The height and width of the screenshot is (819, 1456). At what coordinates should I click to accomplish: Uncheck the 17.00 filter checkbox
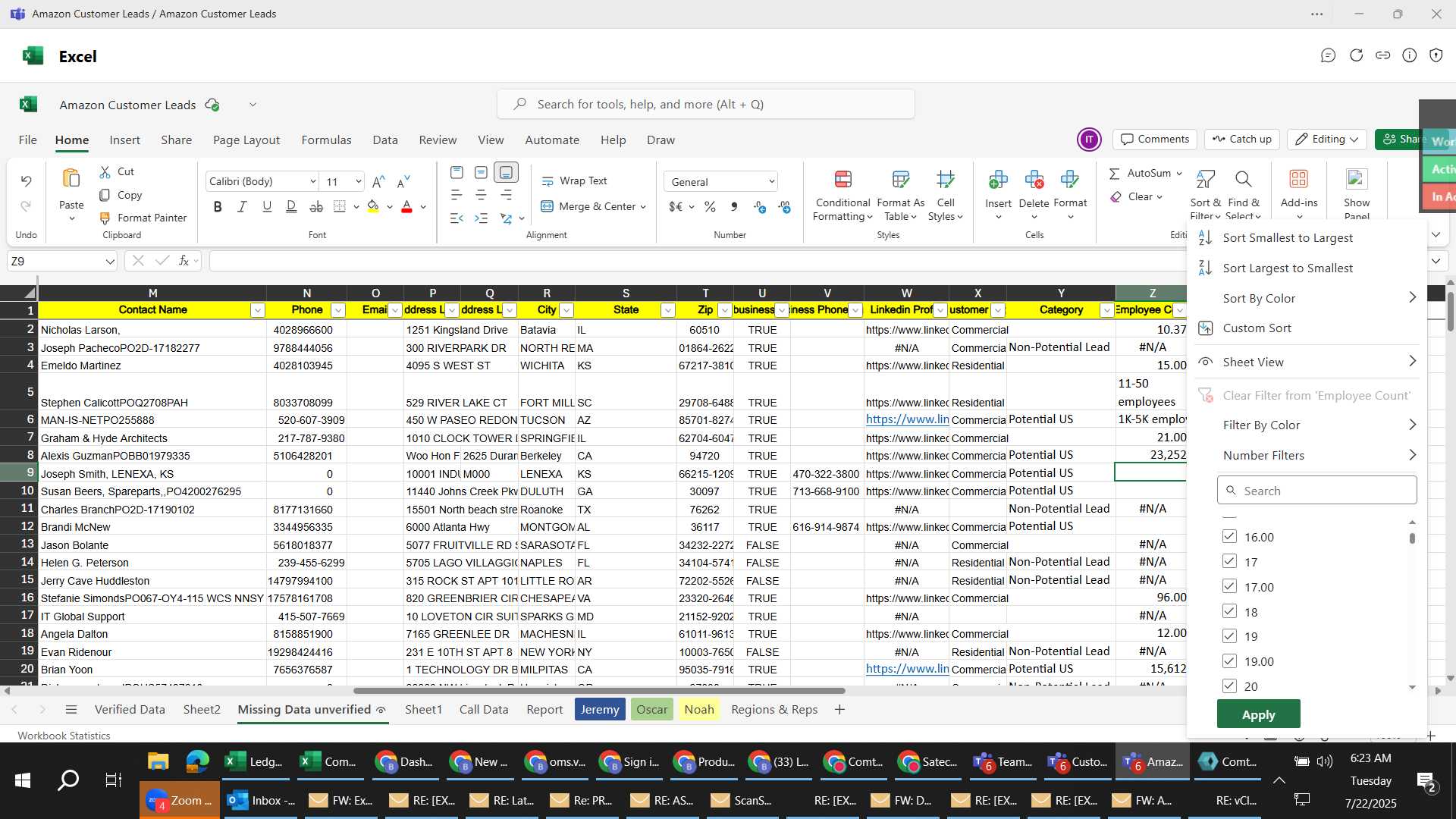(x=1229, y=587)
